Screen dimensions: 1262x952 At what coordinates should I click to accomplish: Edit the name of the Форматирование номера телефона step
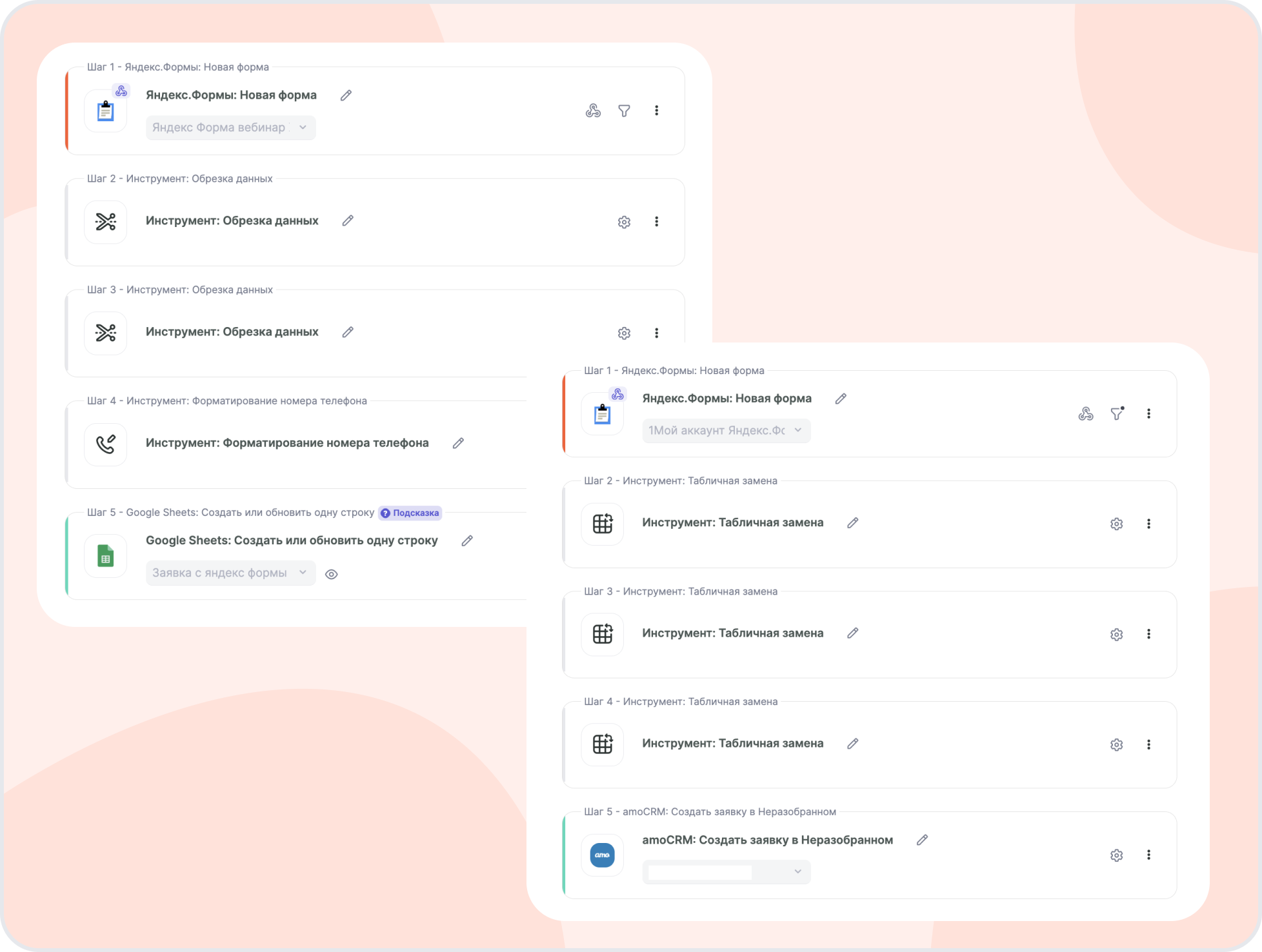(458, 444)
